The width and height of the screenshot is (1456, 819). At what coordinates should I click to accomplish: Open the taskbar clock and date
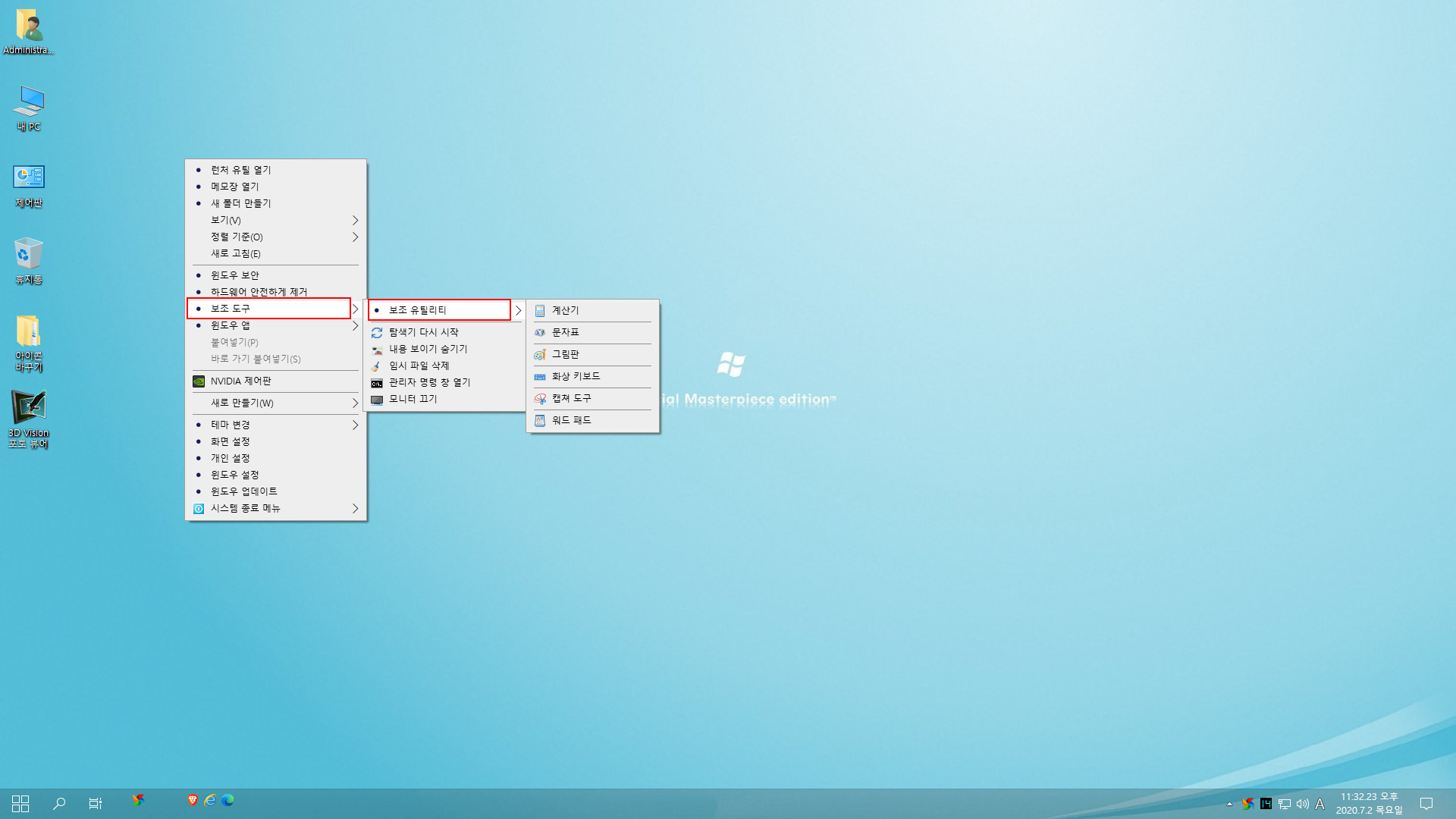click(x=1370, y=804)
